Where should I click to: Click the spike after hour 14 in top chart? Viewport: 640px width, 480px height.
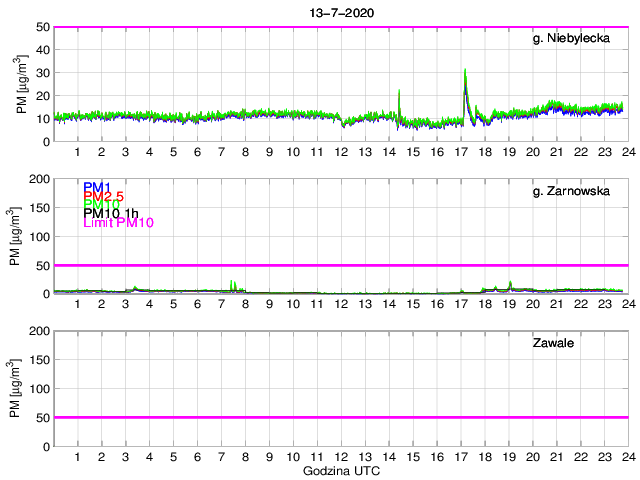click(x=399, y=92)
